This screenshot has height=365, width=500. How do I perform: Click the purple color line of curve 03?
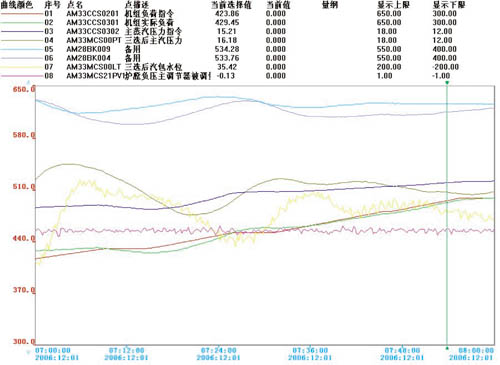coord(22,32)
